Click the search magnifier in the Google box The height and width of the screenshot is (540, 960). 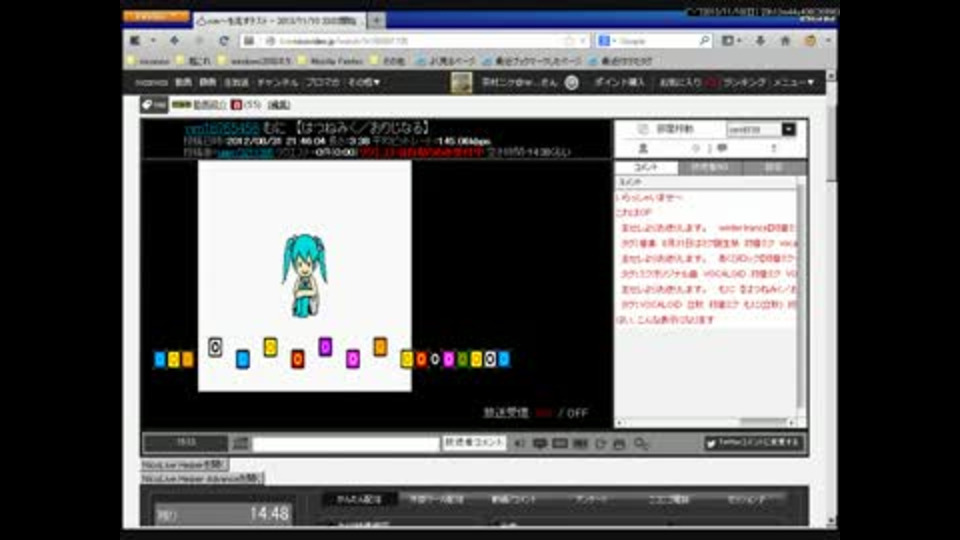tap(704, 40)
